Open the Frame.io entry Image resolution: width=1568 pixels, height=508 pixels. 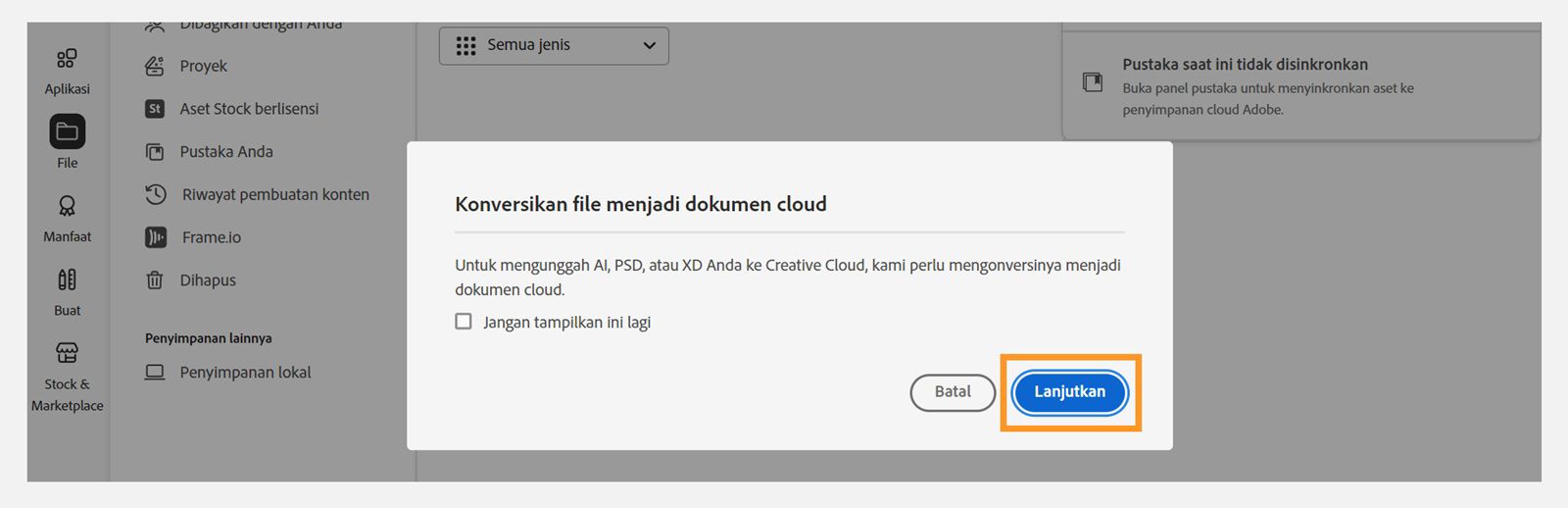(212, 237)
